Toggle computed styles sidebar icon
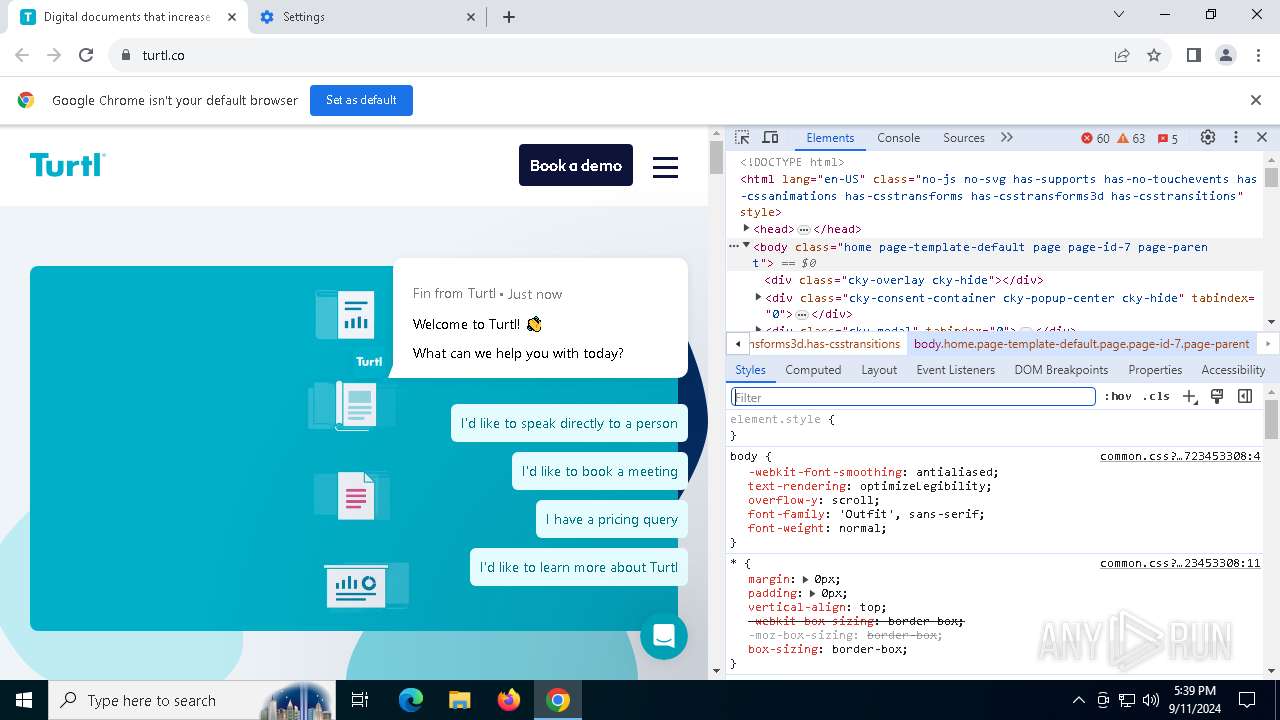 (1245, 397)
